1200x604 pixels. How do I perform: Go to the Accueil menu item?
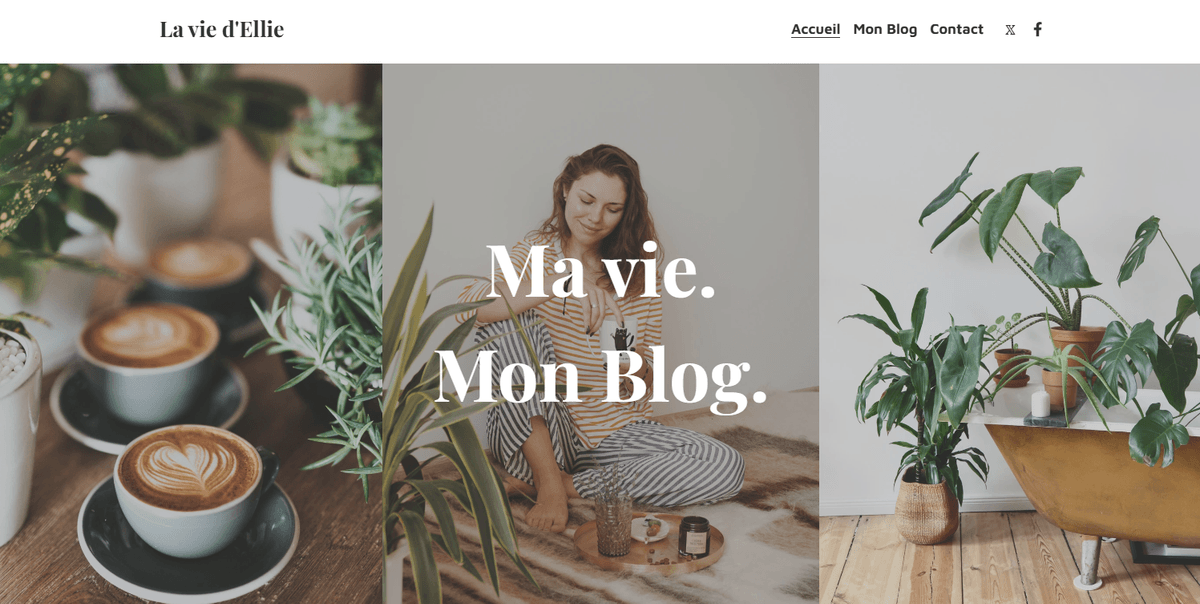pyautogui.click(x=816, y=29)
